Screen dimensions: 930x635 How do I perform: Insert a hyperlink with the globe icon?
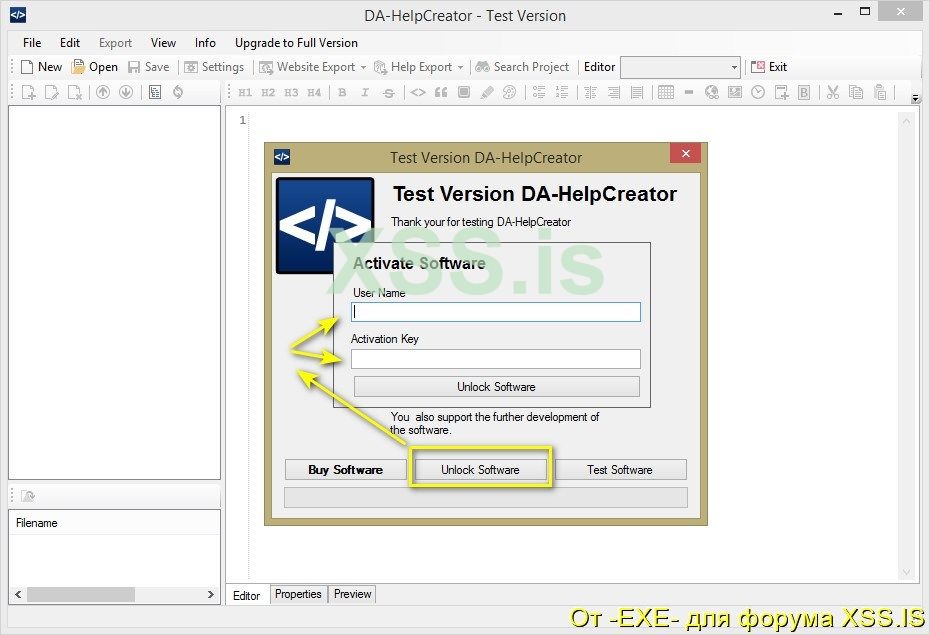pos(712,92)
